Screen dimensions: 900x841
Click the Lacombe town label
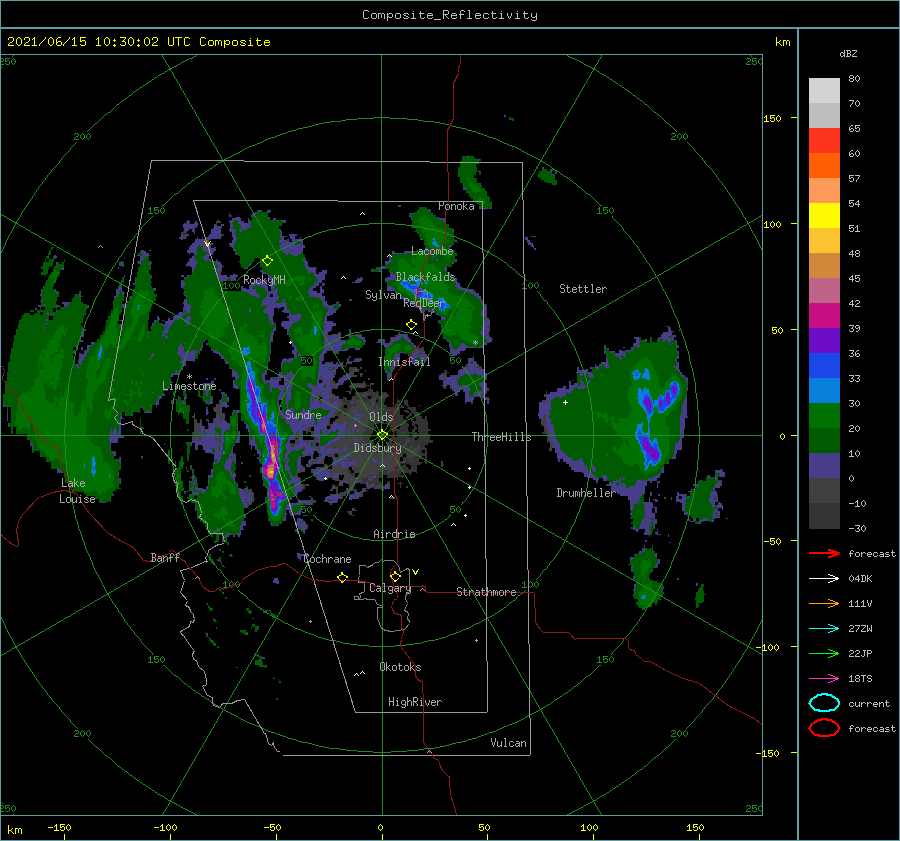point(432,251)
